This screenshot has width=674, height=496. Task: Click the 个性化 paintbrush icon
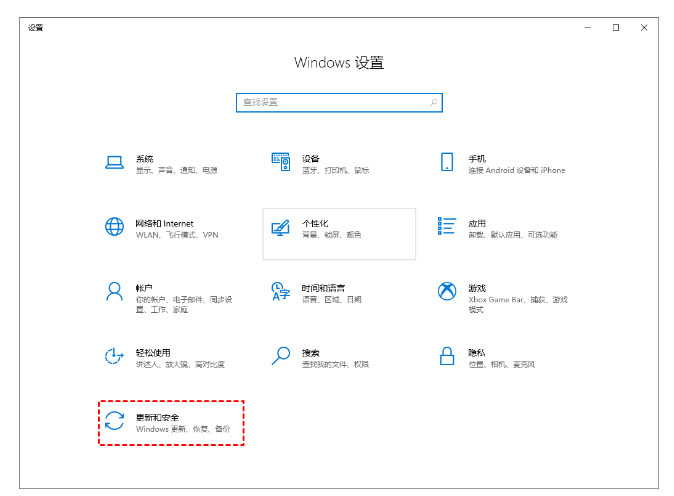point(281,227)
